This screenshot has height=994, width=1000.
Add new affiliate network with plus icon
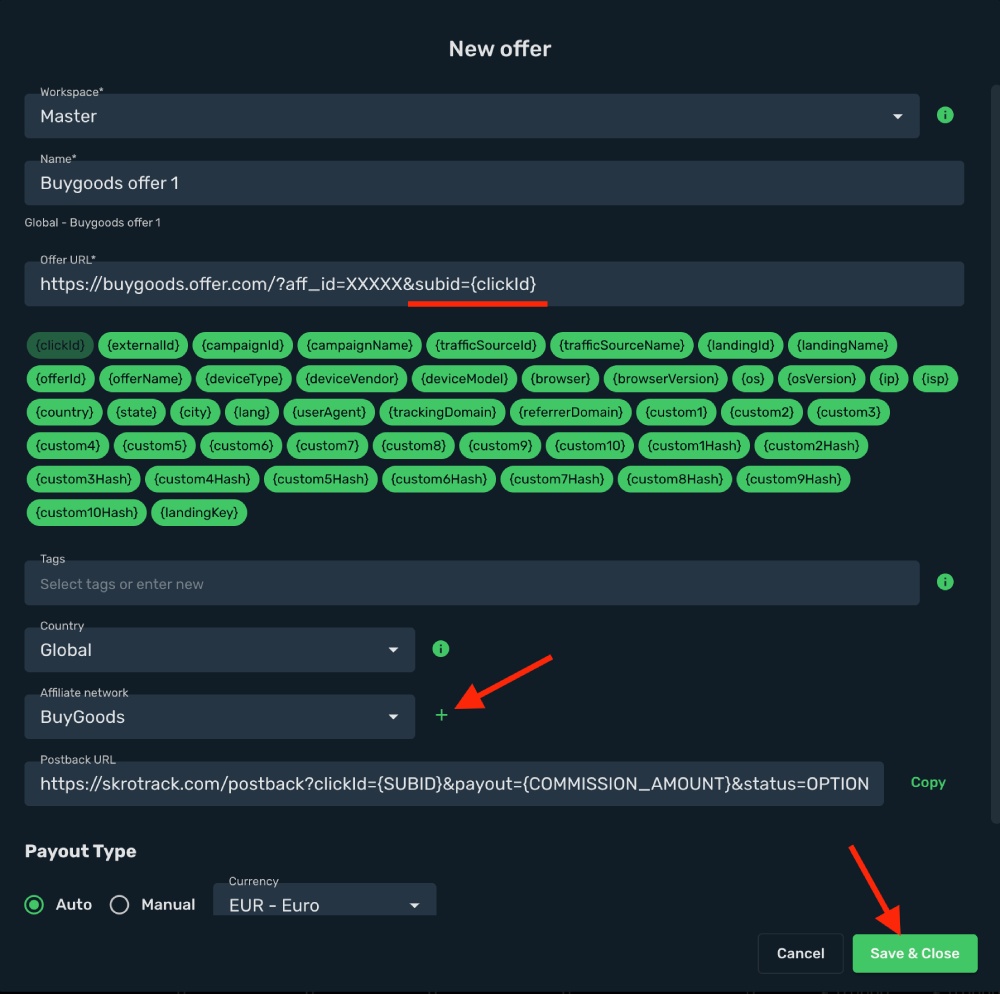pos(441,715)
